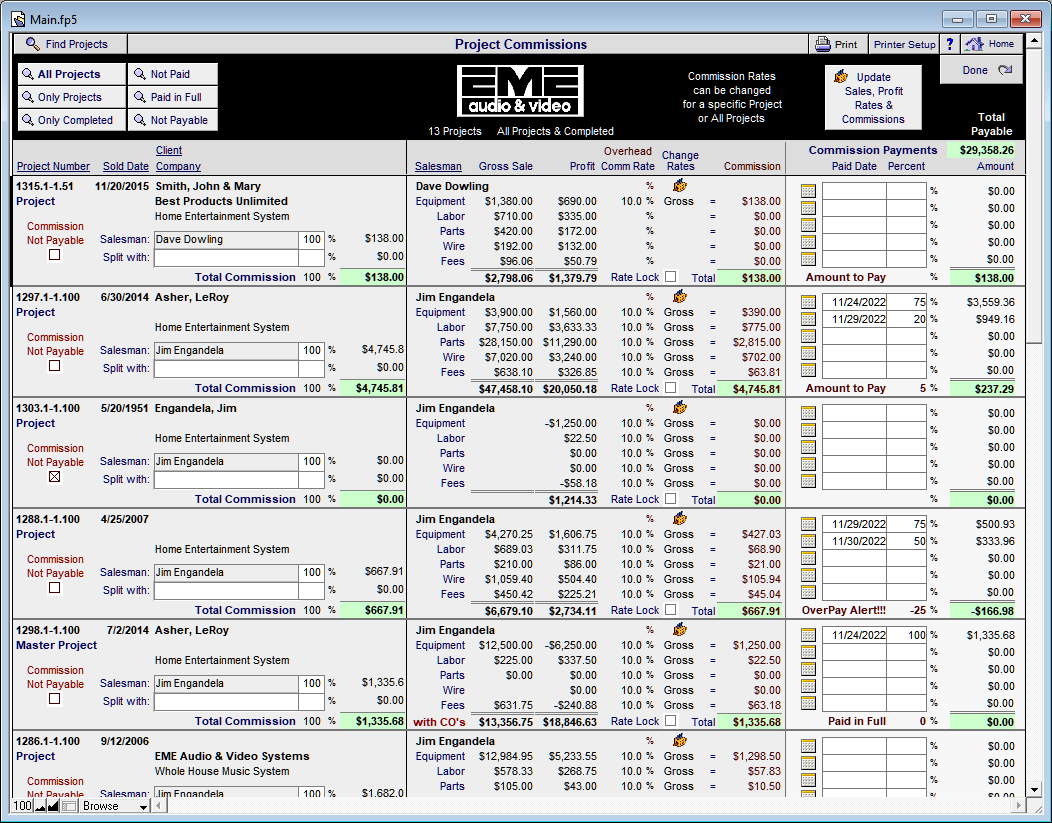Click the 100 zoom level indicator
Screen dimensions: 1052x823
[23, 806]
